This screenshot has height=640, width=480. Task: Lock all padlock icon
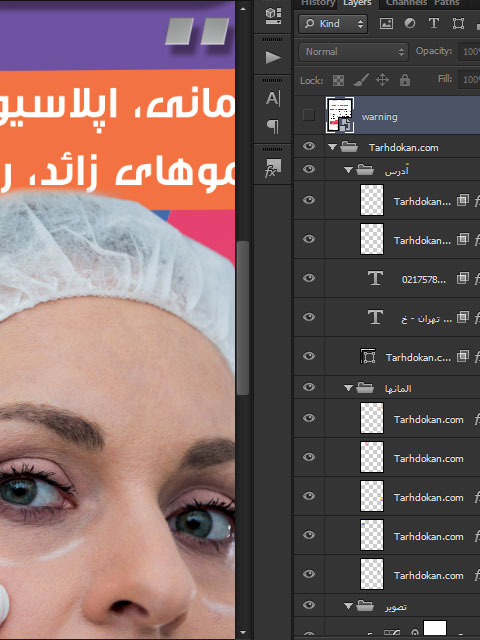pos(405,80)
